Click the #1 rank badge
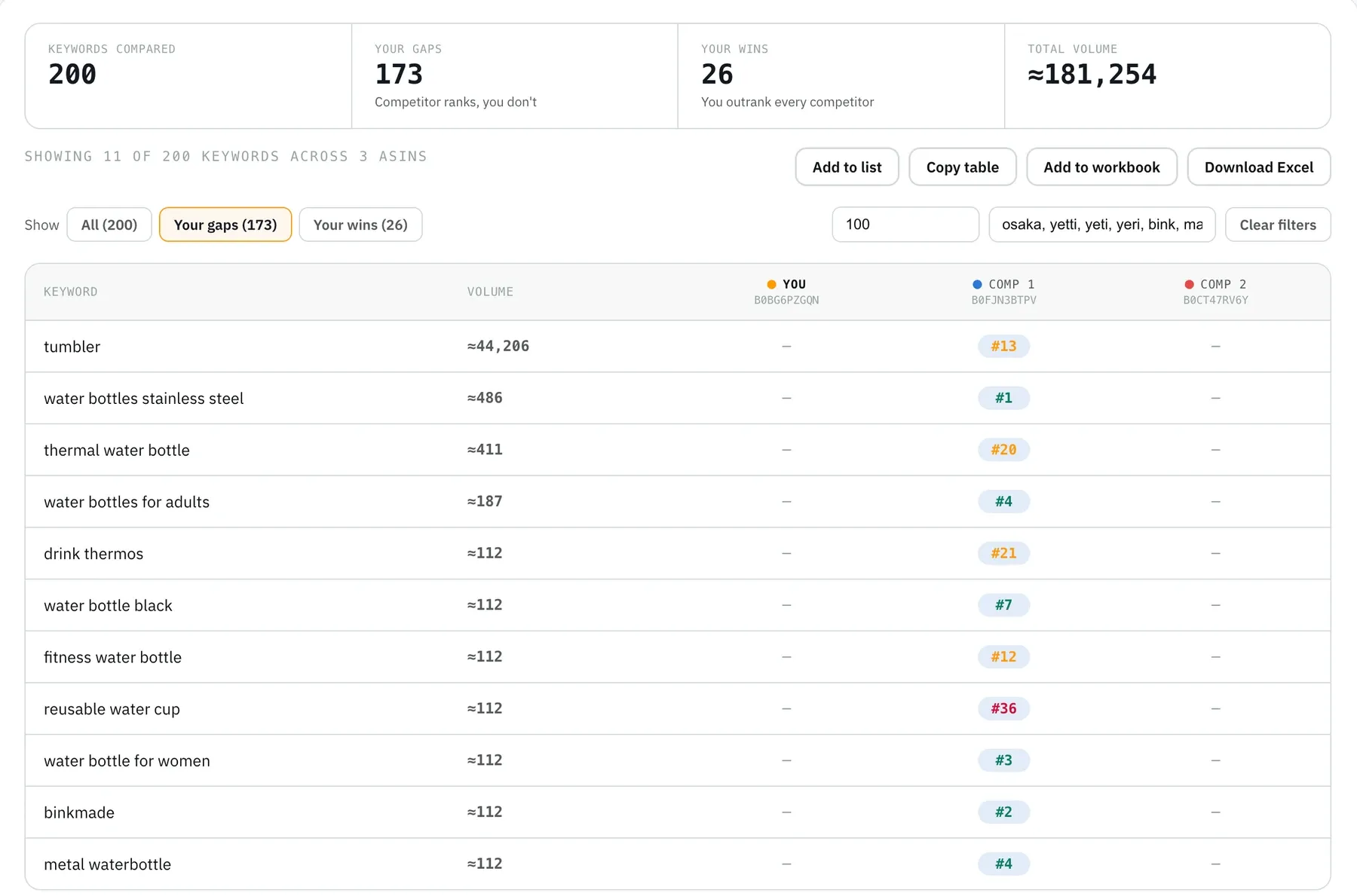The height and width of the screenshot is (896, 1357). (x=1003, y=398)
